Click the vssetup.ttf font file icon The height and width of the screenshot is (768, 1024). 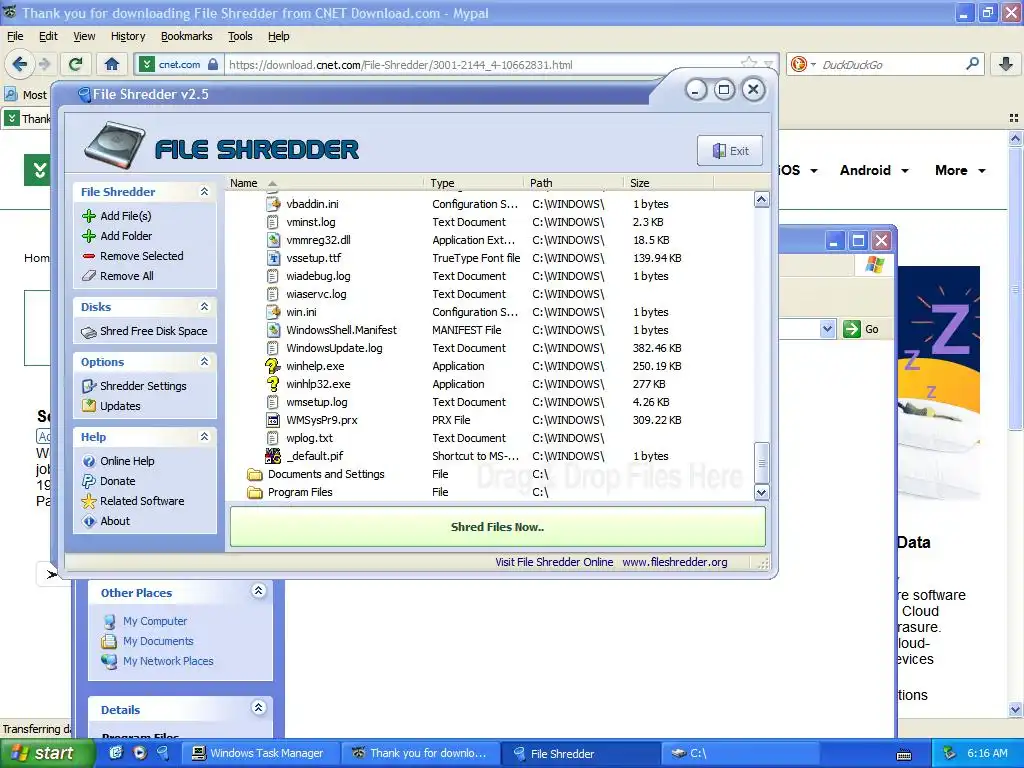point(273,258)
